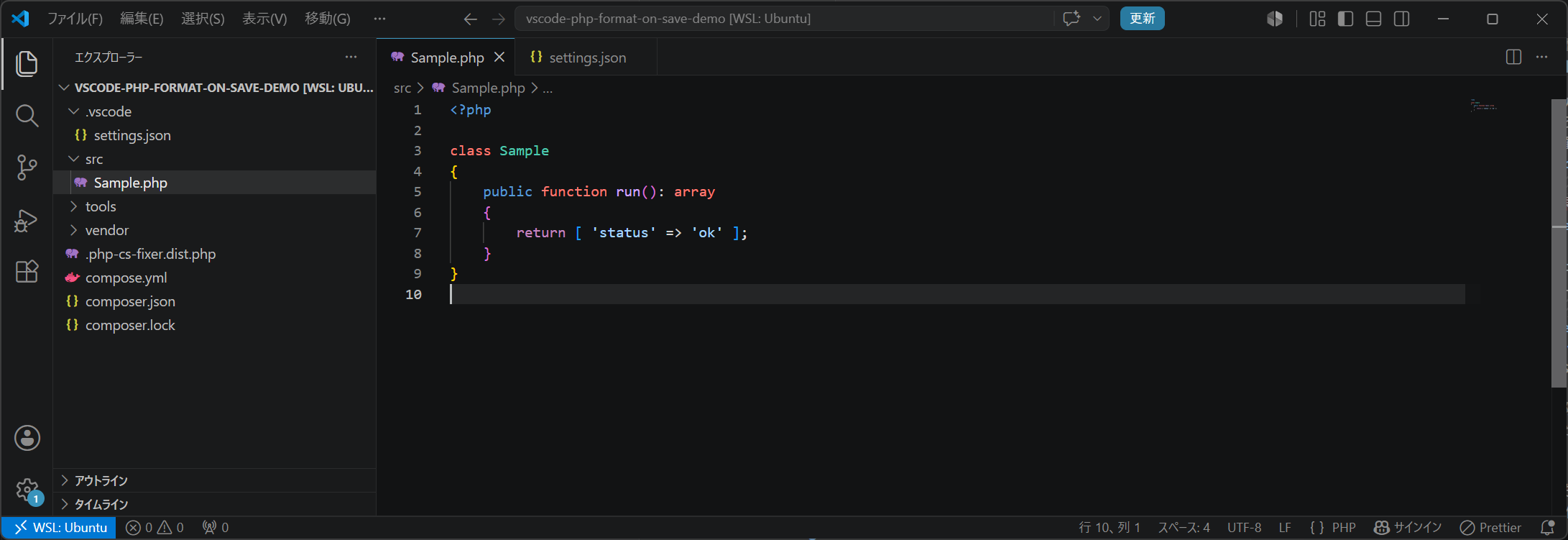Open the Run and Debug view
The width and height of the screenshot is (1568, 540).
(x=27, y=220)
